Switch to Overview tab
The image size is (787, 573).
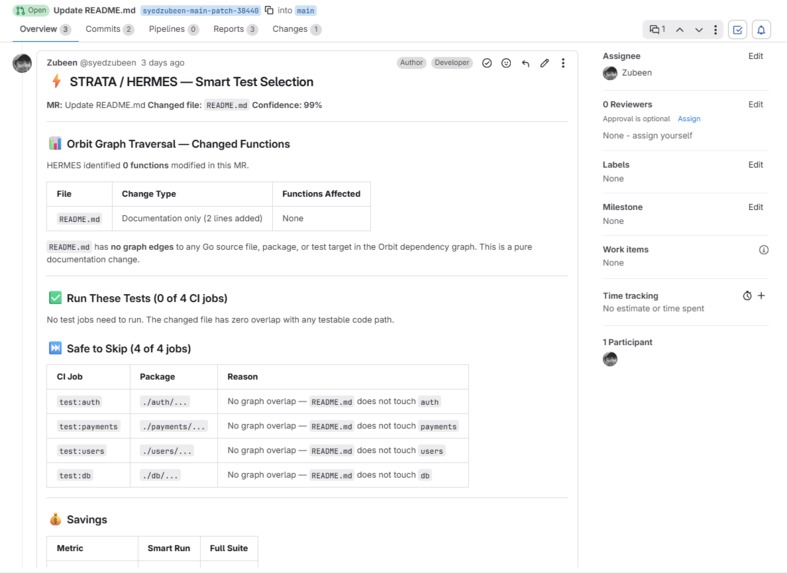click(x=45, y=29)
